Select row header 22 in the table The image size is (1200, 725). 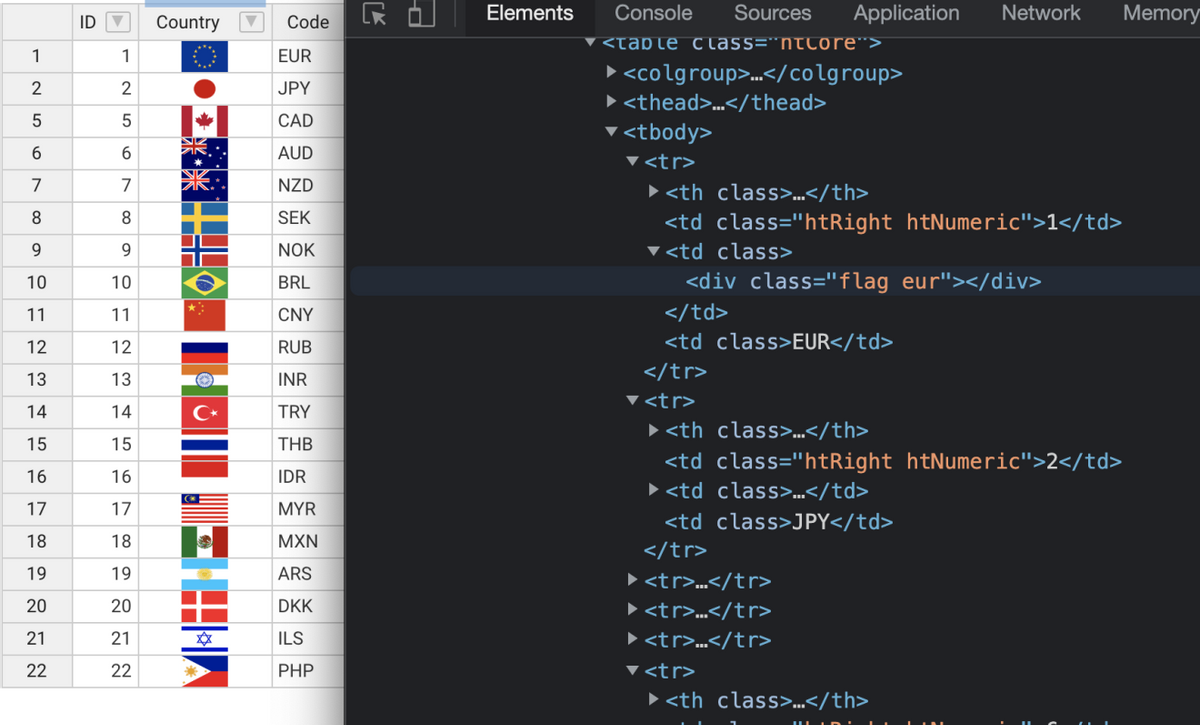click(x=36, y=670)
